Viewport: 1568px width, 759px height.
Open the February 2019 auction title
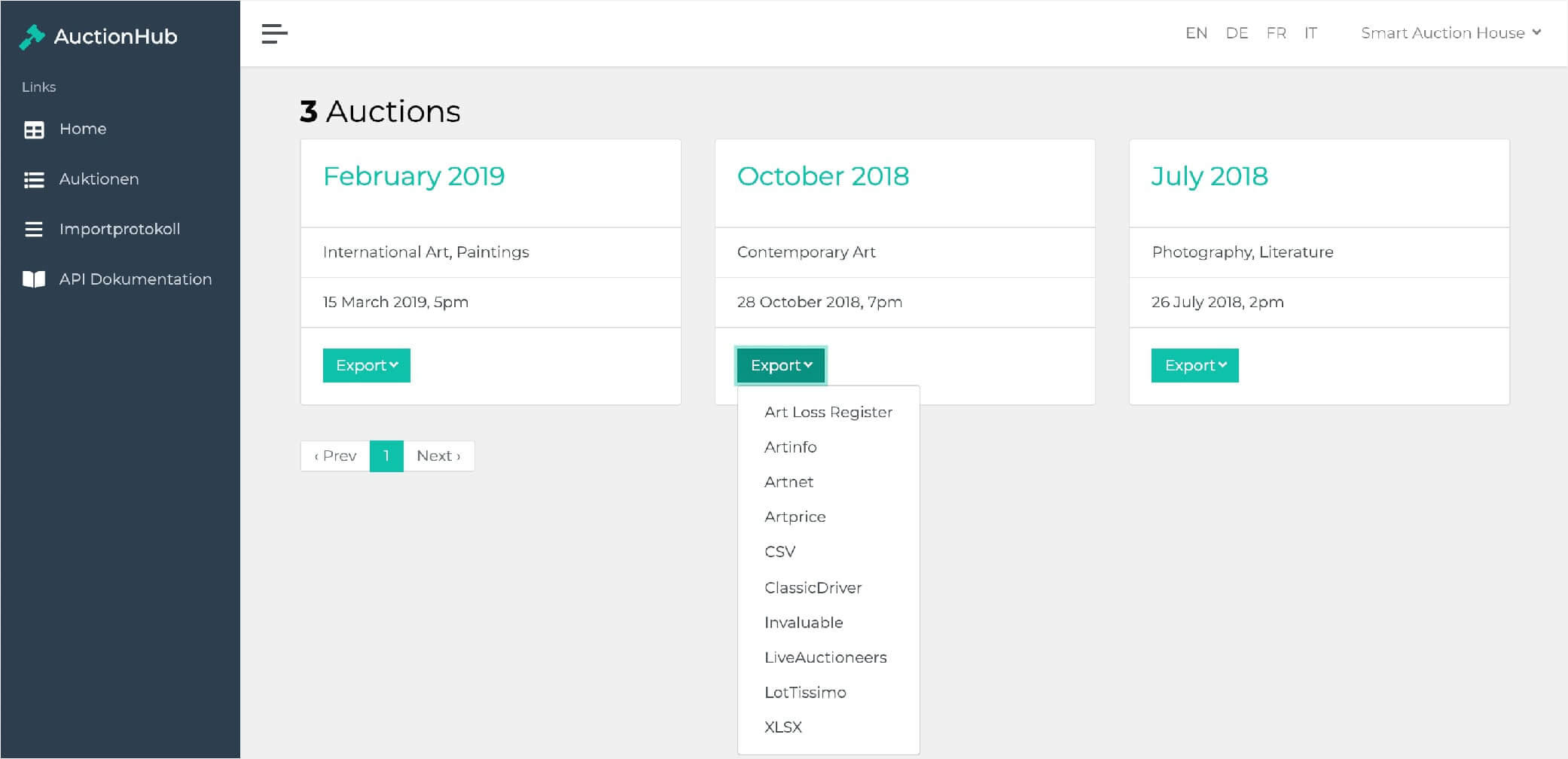click(413, 176)
